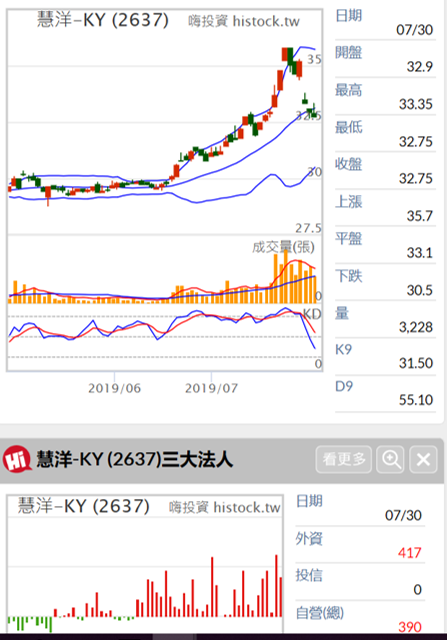Screen dimensions: 447x640
Task: Click the 自營(總) label
Action: coord(320,613)
